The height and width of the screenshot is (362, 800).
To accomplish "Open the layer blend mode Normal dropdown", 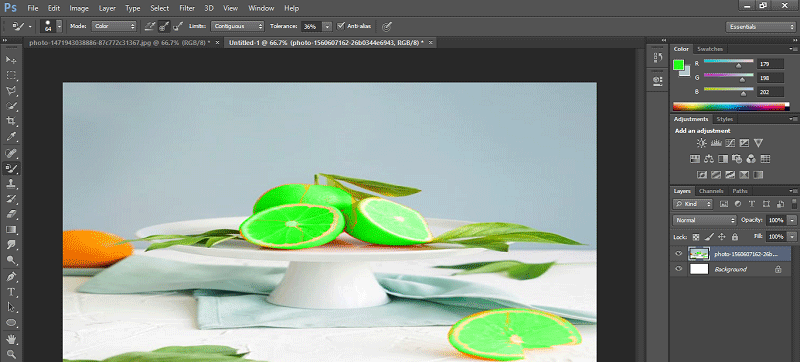I will click(705, 220).
